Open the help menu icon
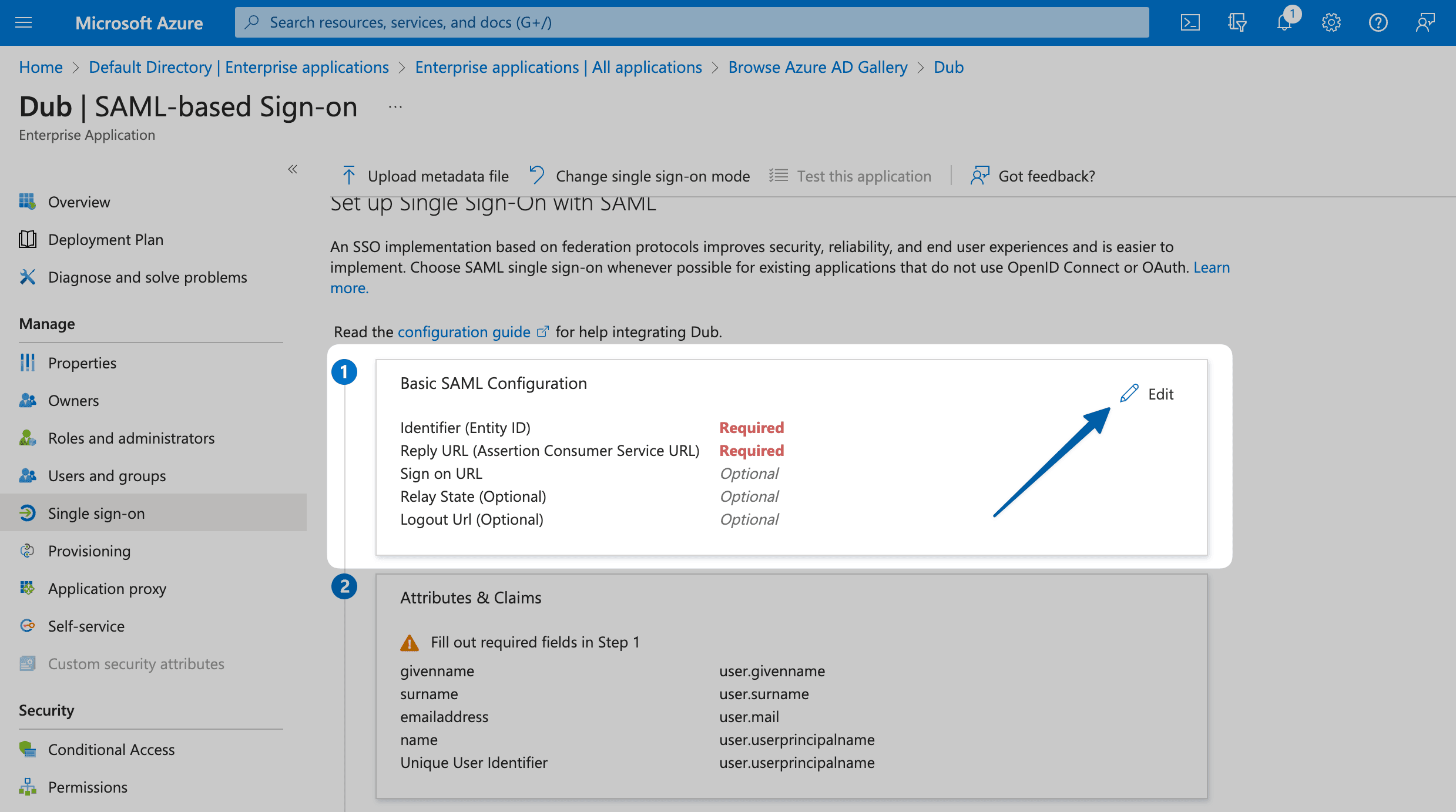The image size is (1456, 812). pos(1378,22)
